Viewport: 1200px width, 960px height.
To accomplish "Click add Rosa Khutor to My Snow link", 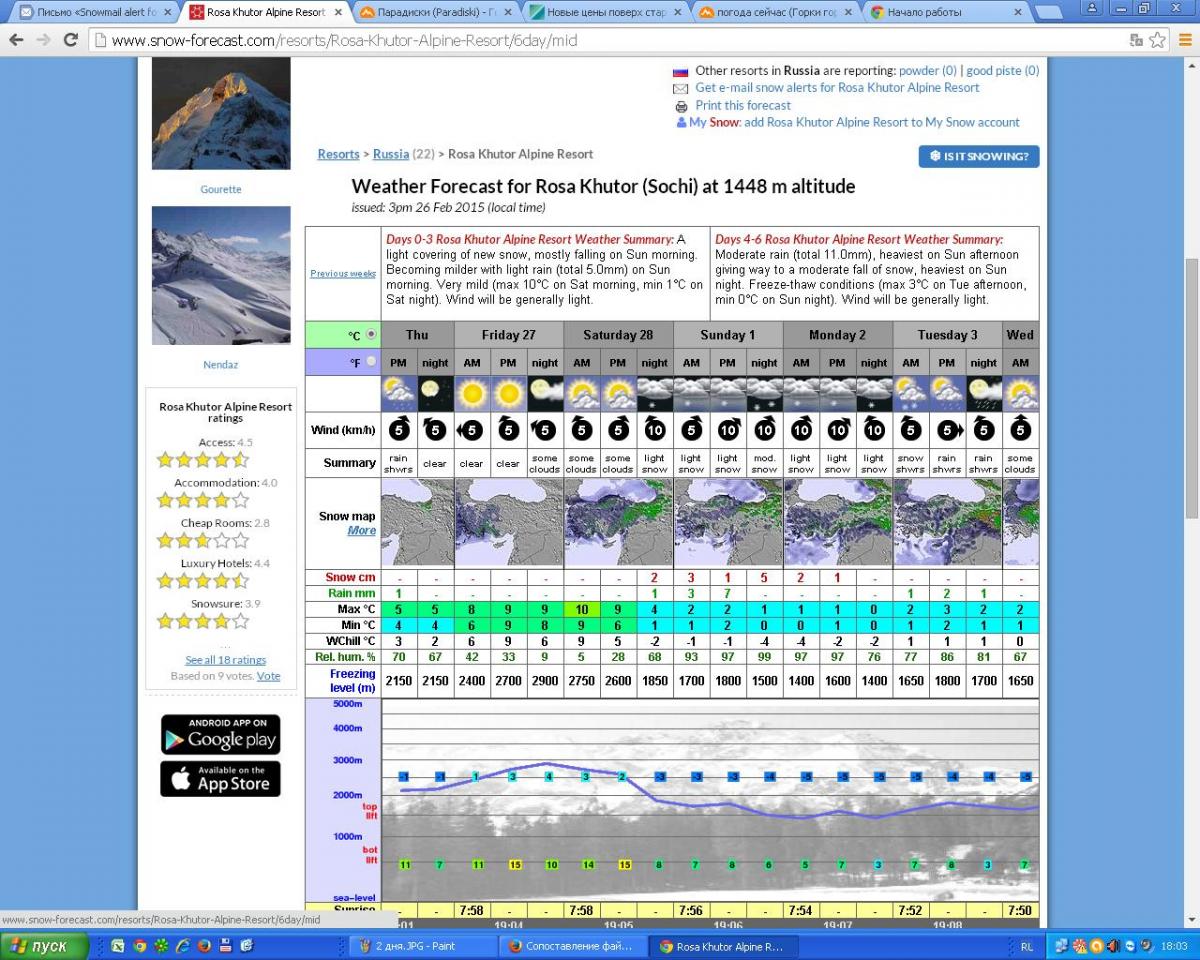I will point(882,122).
